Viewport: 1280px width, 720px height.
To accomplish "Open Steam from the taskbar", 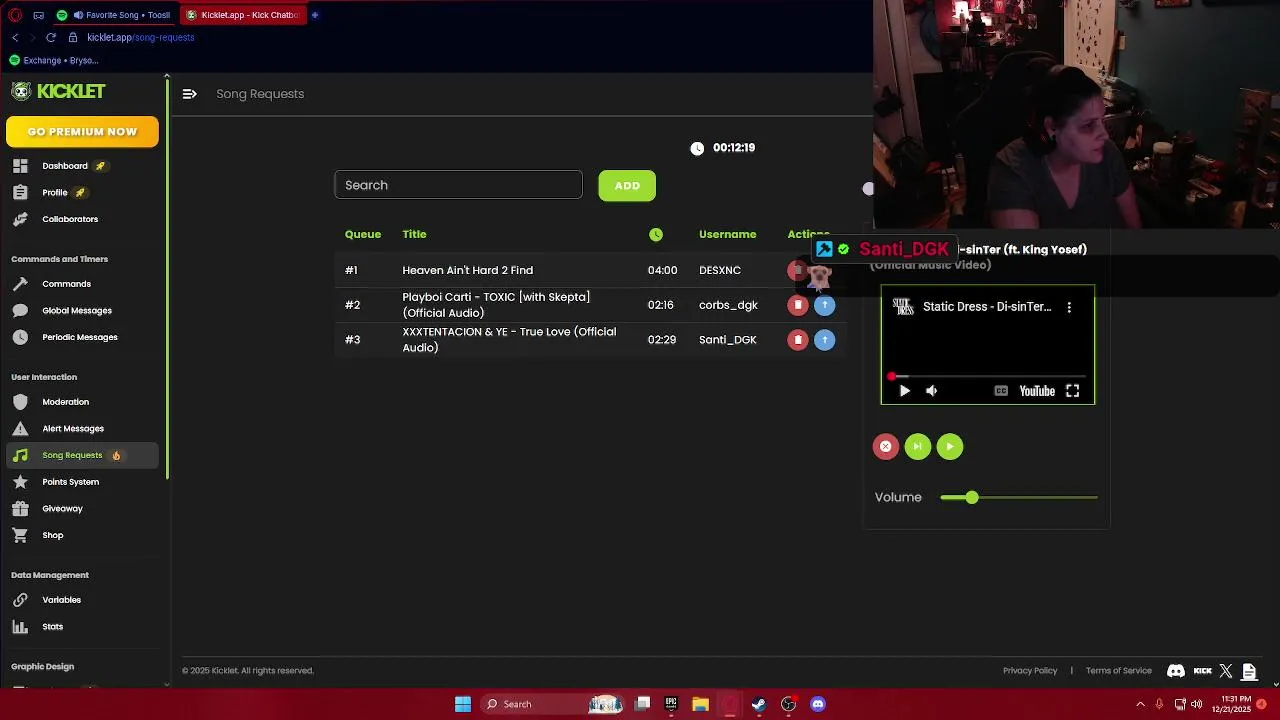I will coord(759,704).
